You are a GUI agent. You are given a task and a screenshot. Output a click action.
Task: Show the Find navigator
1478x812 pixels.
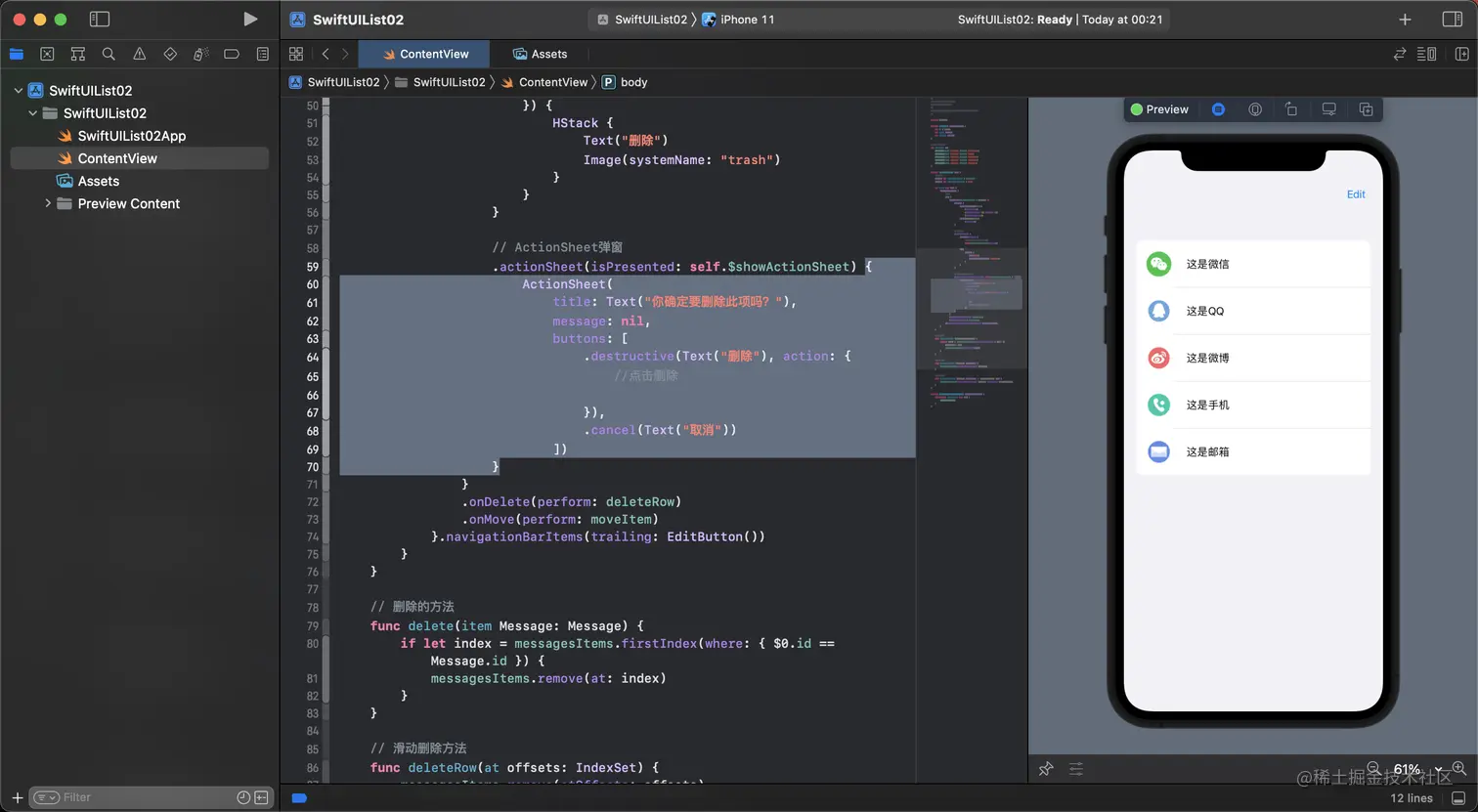(x=109, y=54)
